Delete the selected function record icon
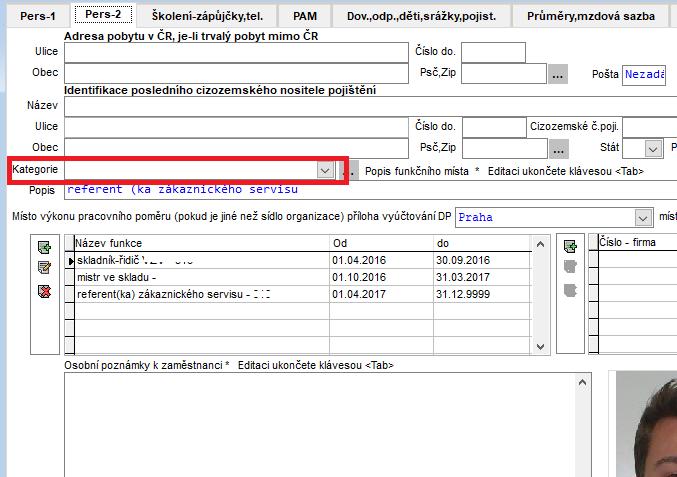The width and height of the screenshot is (677, 477). pos(44,291)
